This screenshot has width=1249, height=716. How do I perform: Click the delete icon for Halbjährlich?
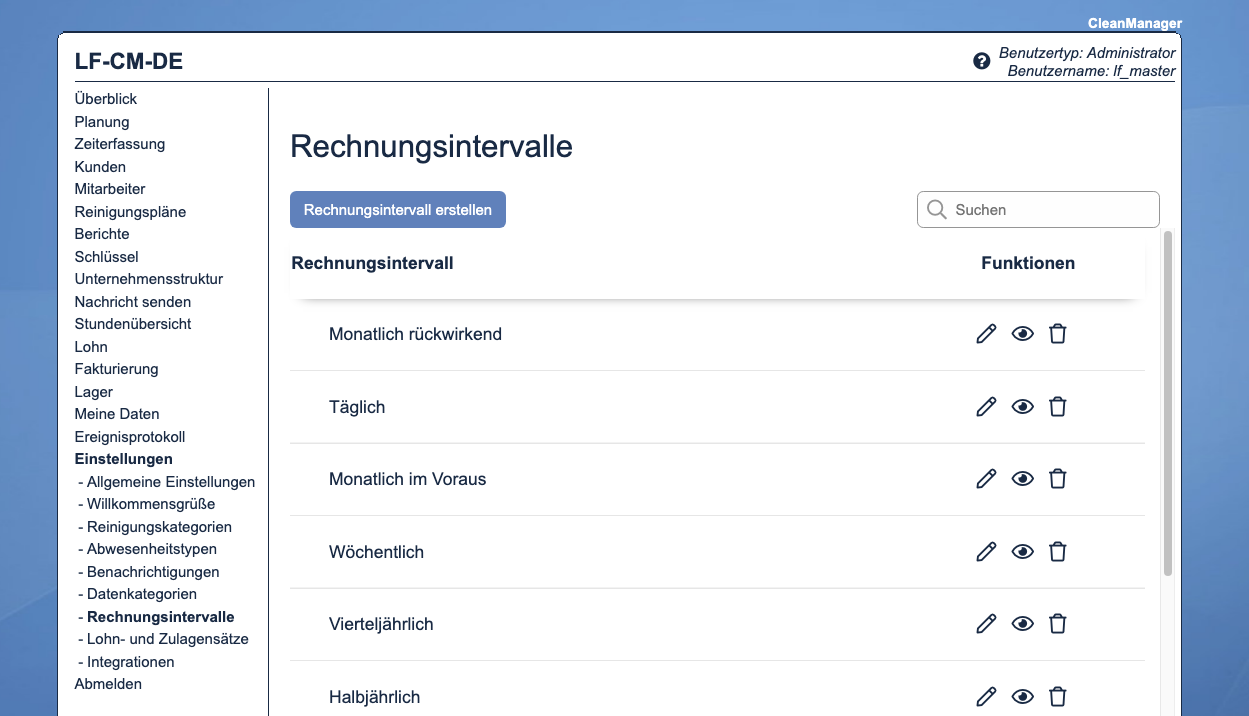1057,696
